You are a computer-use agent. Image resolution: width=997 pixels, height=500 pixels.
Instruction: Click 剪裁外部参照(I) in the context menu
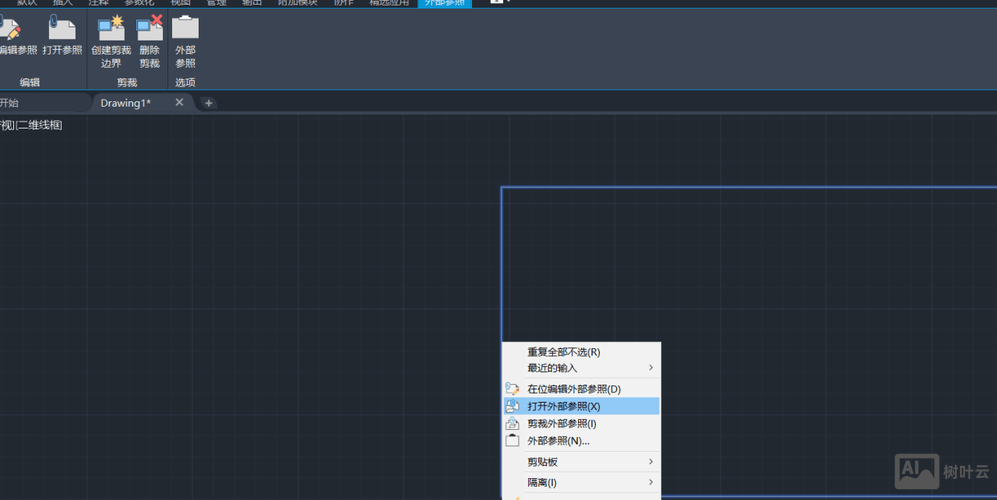[562, 424]
